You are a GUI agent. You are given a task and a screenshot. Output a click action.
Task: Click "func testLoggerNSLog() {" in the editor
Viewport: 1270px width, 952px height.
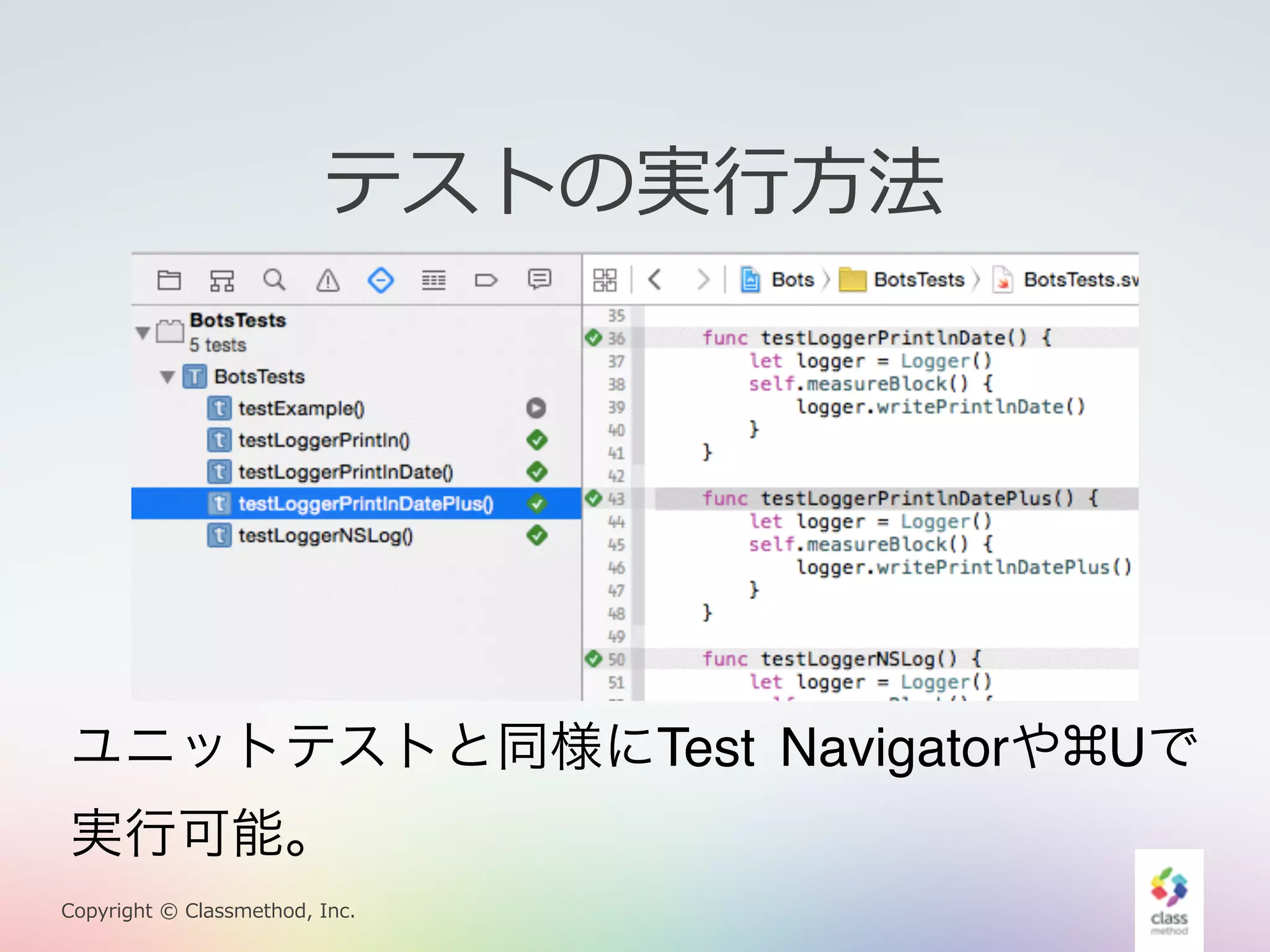[841, 659]
